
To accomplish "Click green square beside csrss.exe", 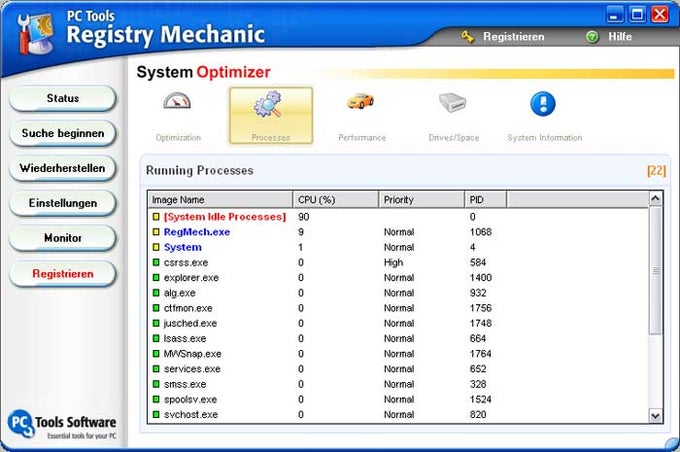I will [156, 262].
